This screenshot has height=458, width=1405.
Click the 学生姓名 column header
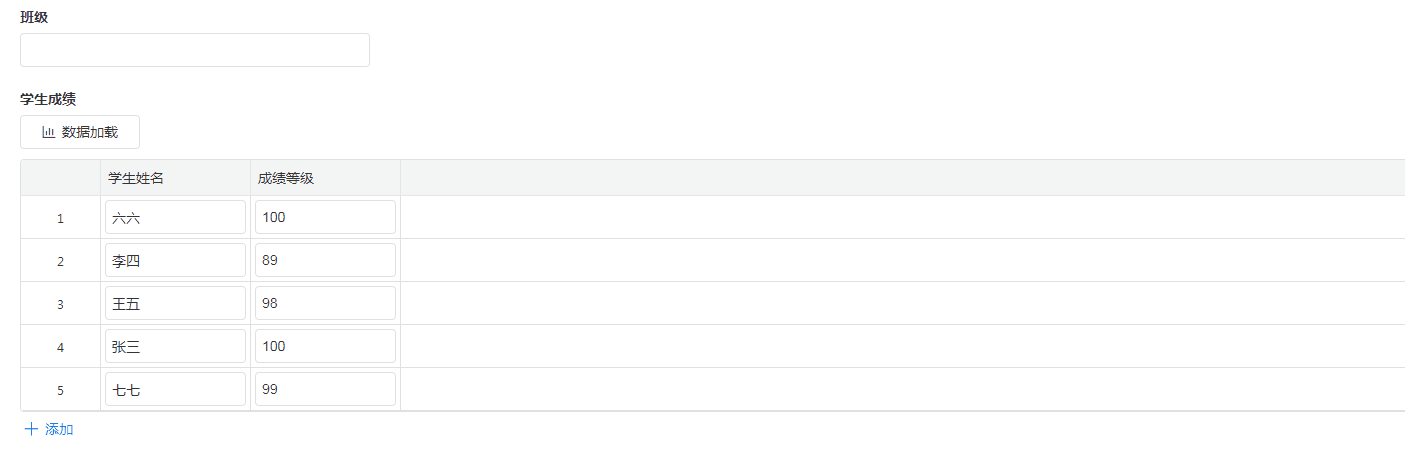[137, 178]
